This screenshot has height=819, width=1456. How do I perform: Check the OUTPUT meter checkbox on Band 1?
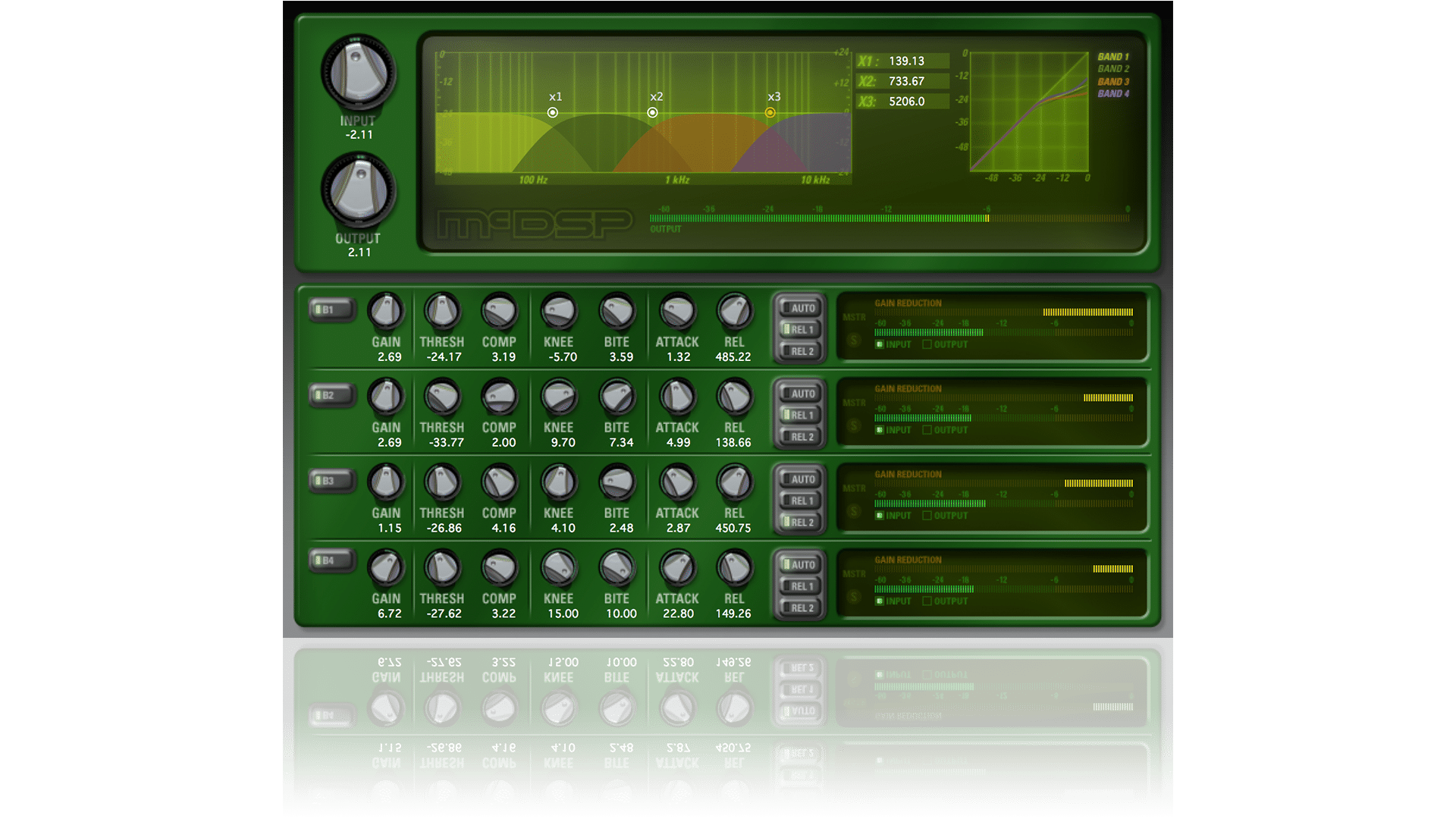(927, 344)
